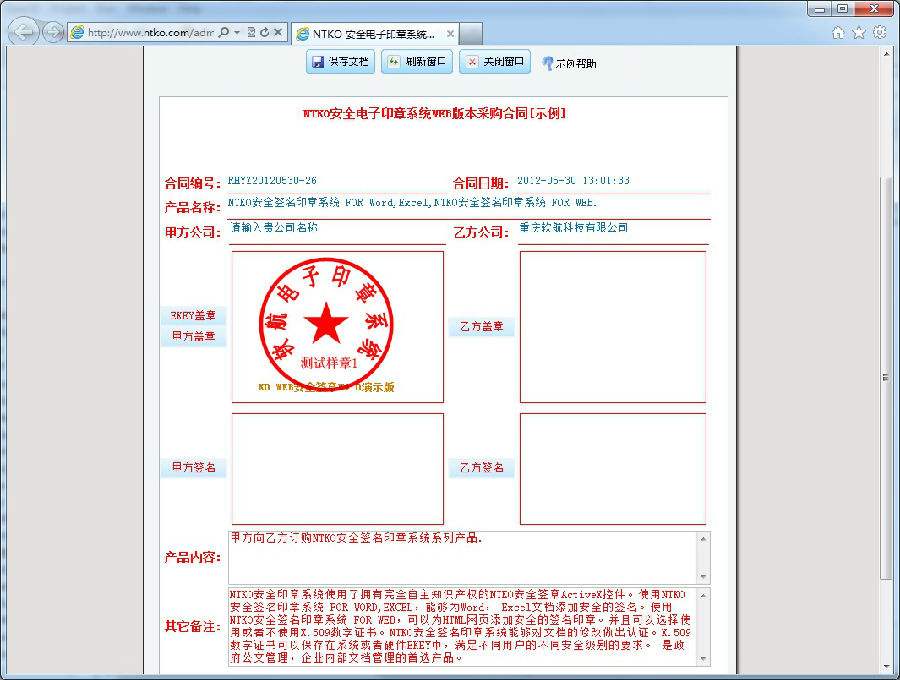Viewport: 900px width, 680px height.
Task: Click the stop loading X in address bar
Action: click(x=278, y=32)
